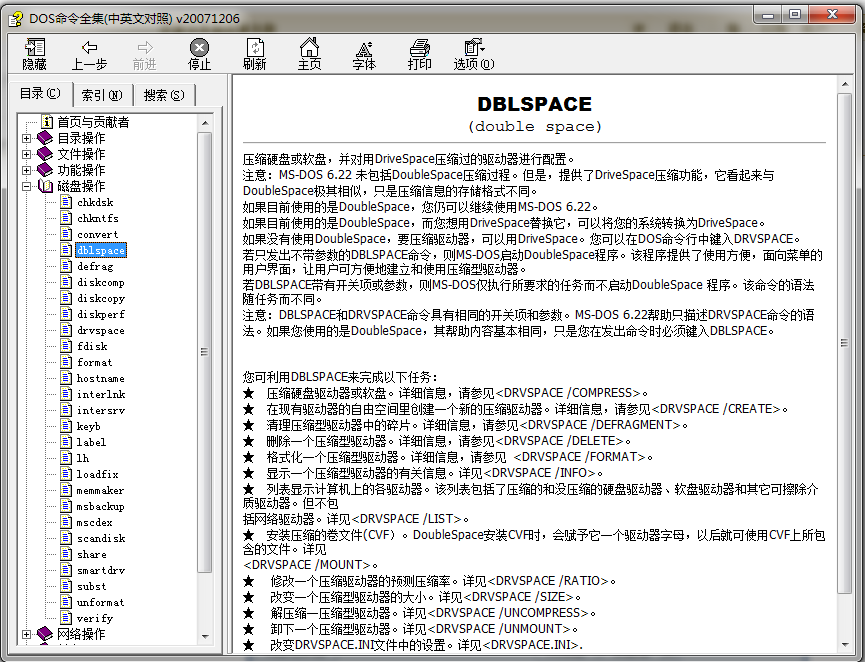Click the 网络操作 book icon
Image resolution: width=865 pixels, height=662 pixels.
(x=45, y=634)
